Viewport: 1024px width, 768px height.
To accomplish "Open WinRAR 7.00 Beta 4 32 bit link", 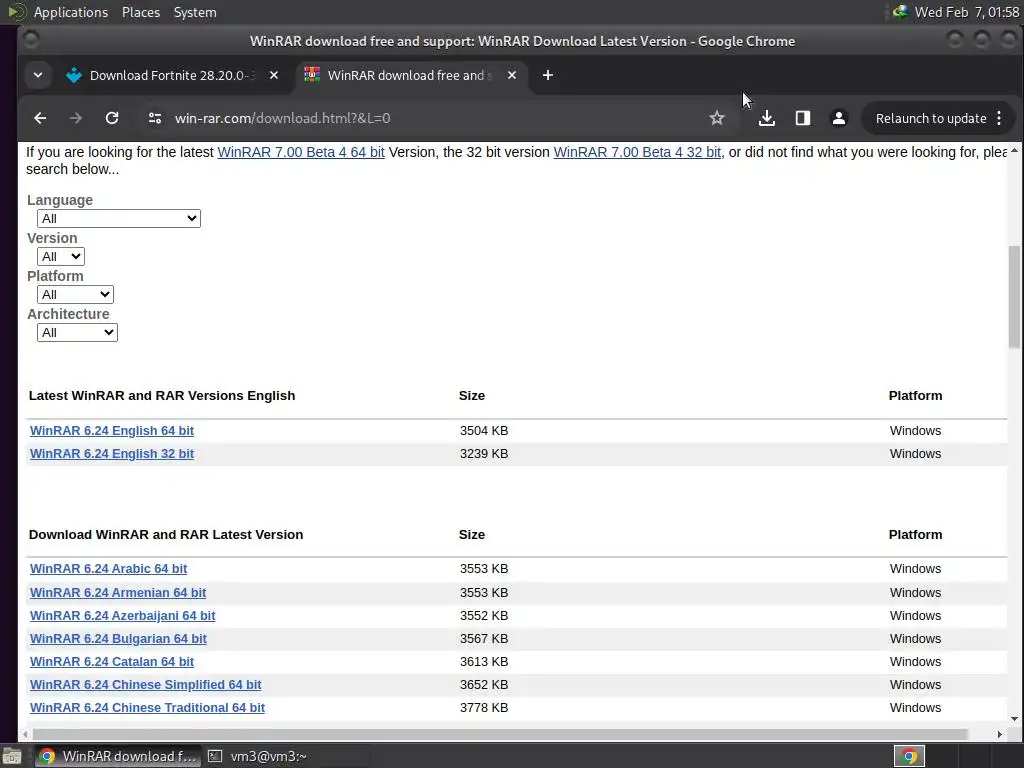I will pyautogui.click(x=637, y=152).
